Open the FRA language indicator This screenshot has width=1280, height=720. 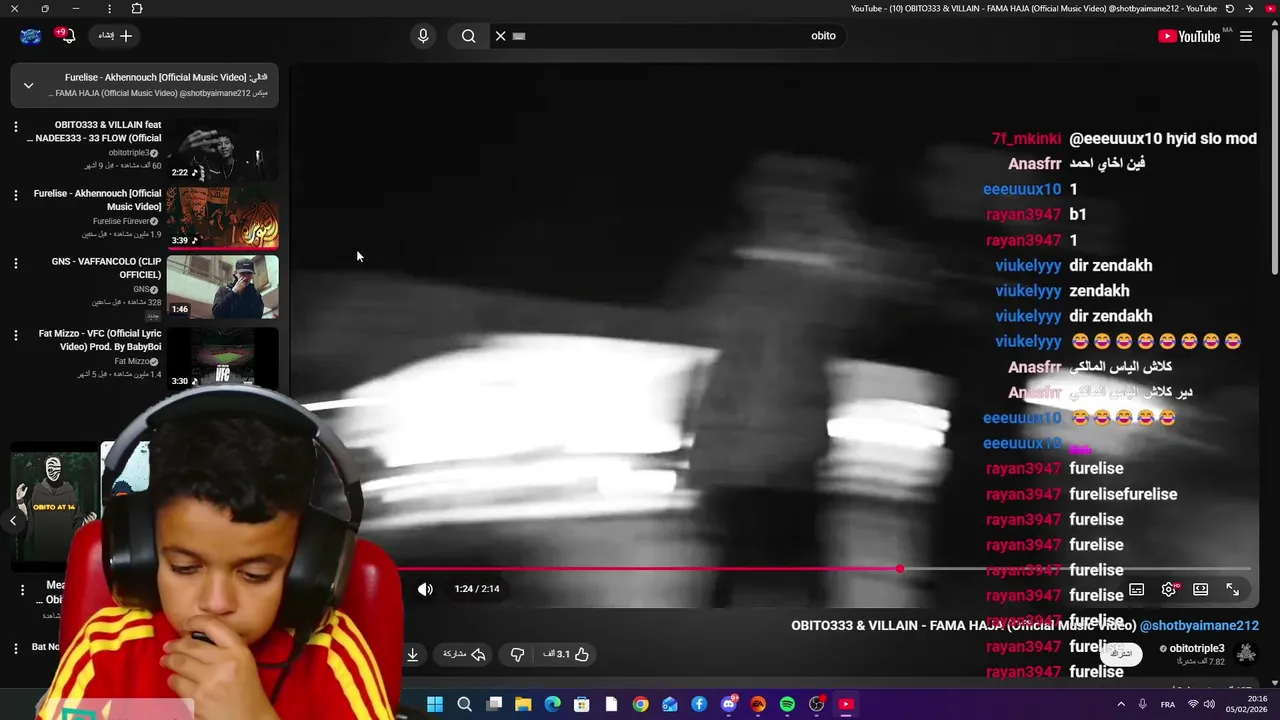[x=1167, y=704]
